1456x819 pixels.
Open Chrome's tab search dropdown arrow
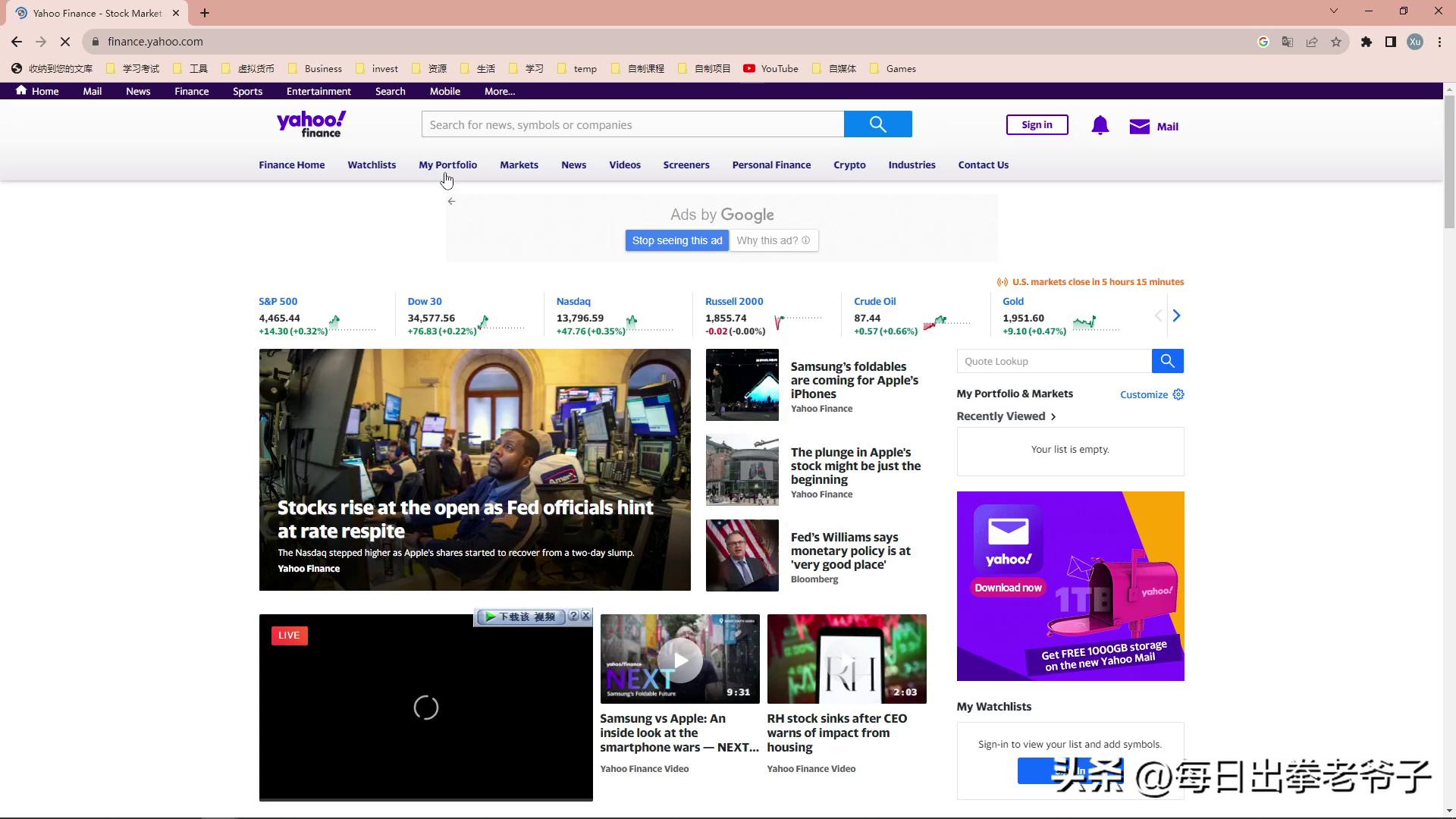1333,11
